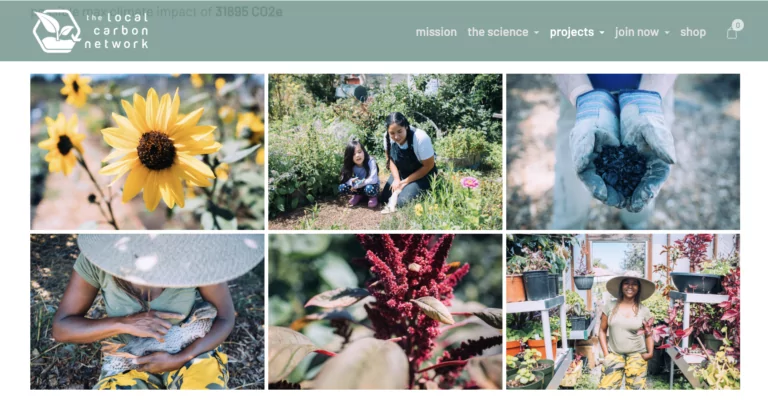
Task: Open the yellow sunflower photo
Action: coord(147,152)
